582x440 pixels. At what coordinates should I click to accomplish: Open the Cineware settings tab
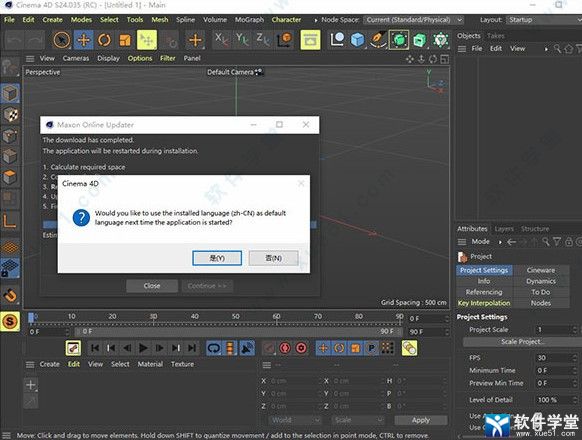click(541, 270)
